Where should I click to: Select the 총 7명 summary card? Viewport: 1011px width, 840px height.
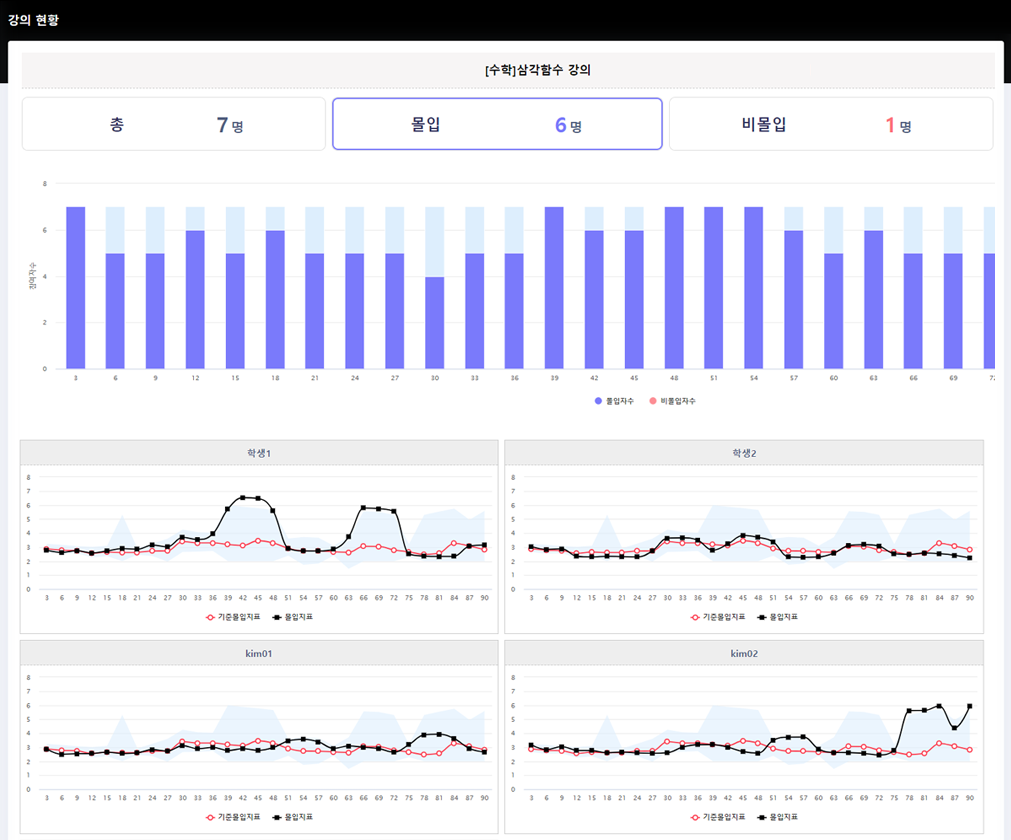tap(174, 124)
